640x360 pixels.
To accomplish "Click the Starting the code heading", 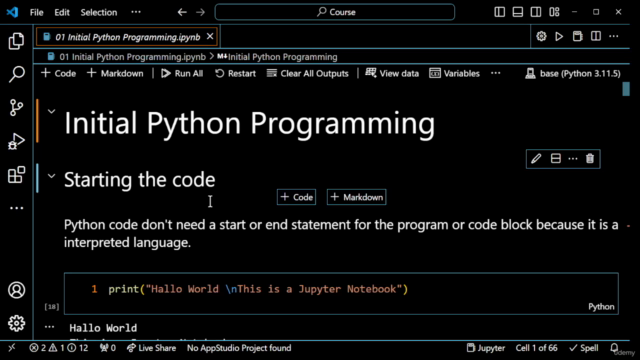I will point(140,180).
